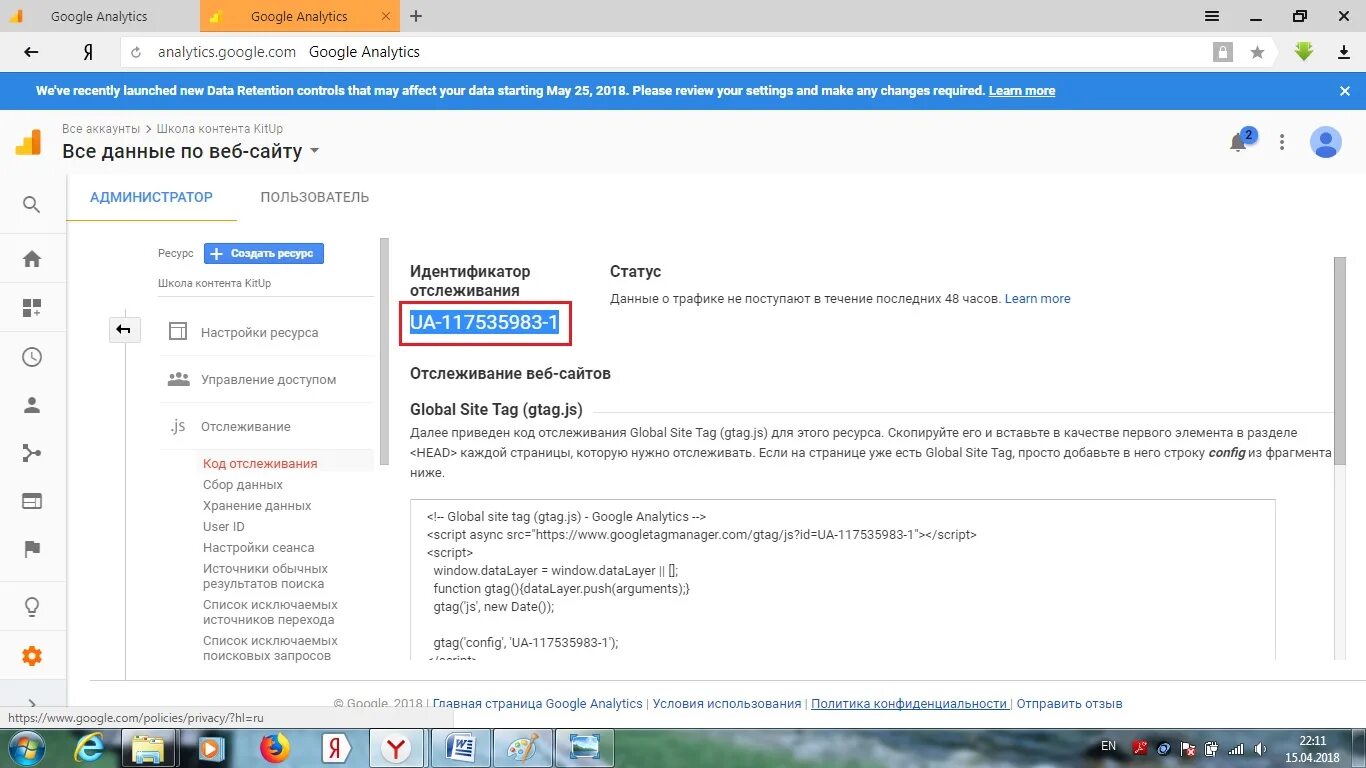This screenshot has height=768, width=1366.
Task: Open the three-dot options menu
Action: (x=1282, y=142)
